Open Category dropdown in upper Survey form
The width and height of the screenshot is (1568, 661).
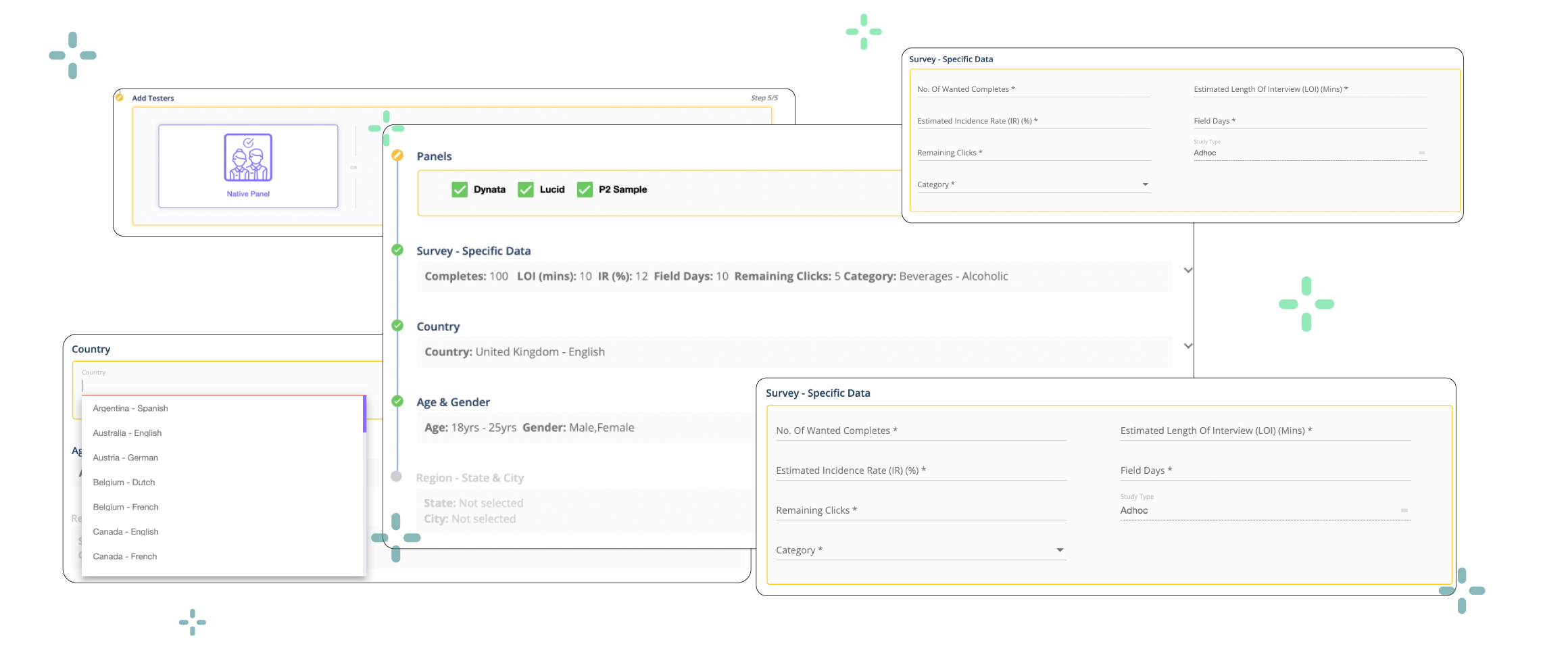[1033, 185]
